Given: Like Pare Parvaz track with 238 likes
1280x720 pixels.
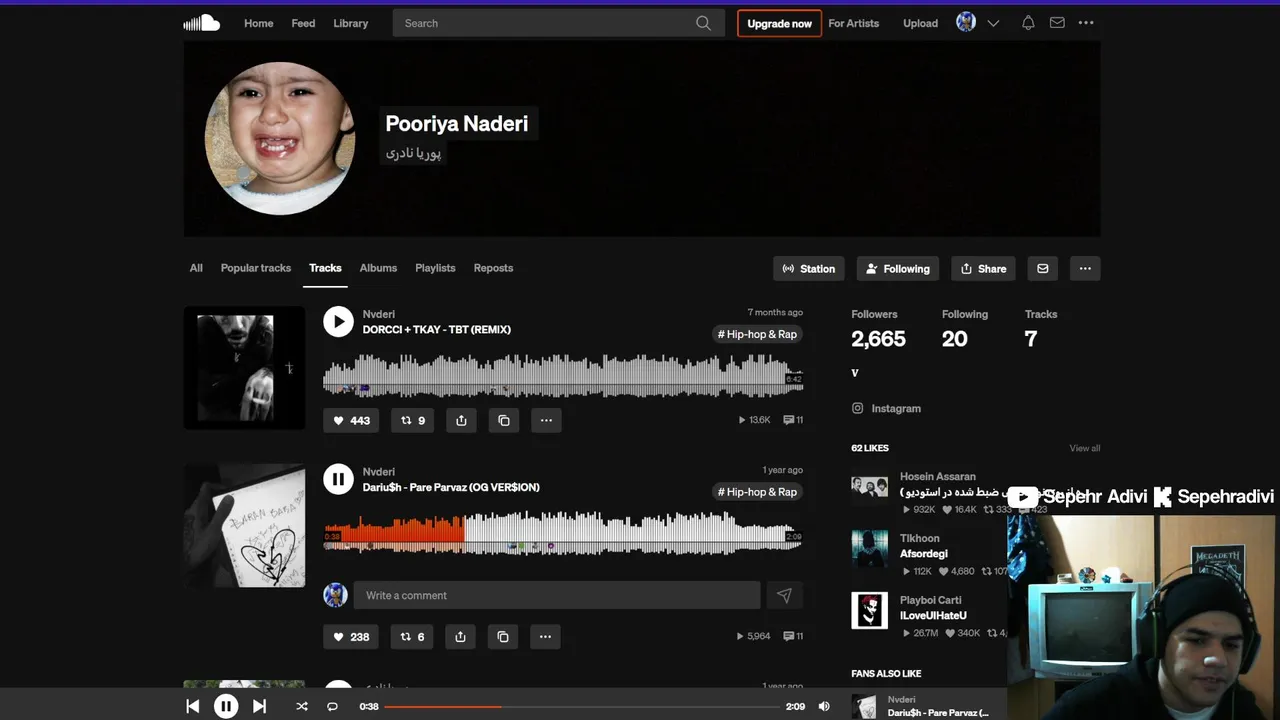Looking at the screenshot, I should coord(351,636).
